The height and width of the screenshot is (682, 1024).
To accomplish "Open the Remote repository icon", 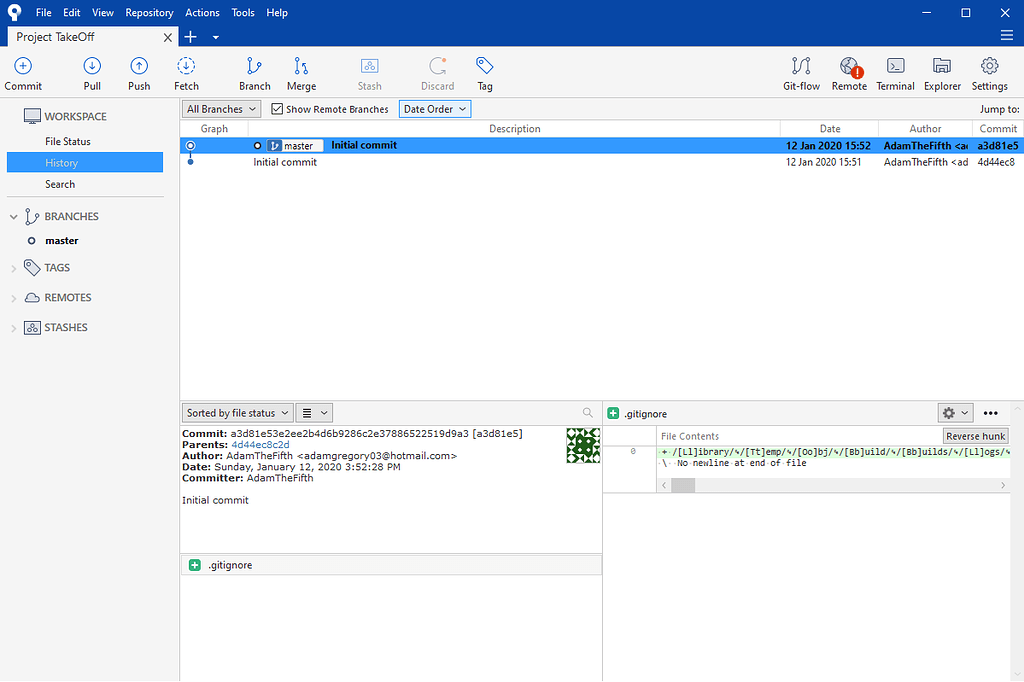I will point(849,73).
